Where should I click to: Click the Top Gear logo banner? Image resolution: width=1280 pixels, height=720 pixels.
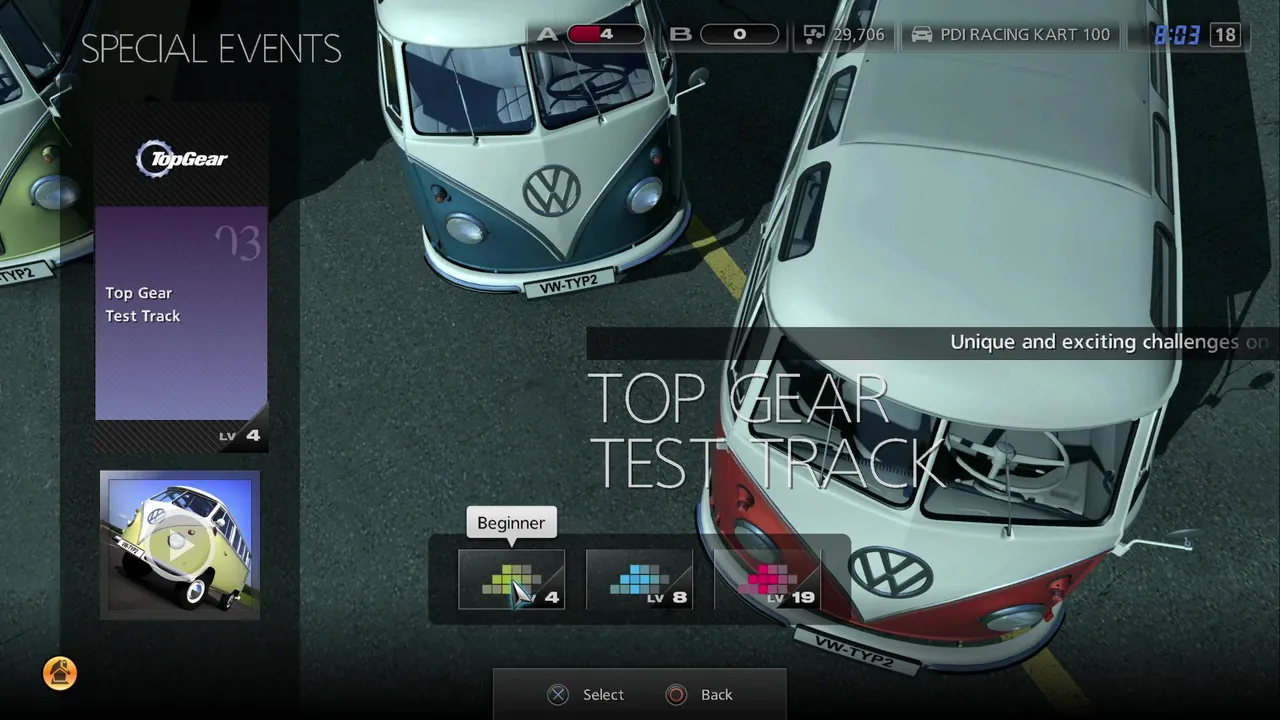coord(182,158)
